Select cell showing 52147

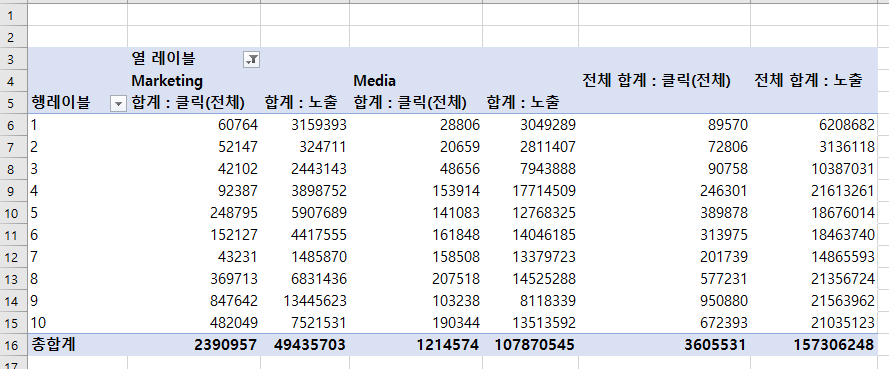(194, 147)
